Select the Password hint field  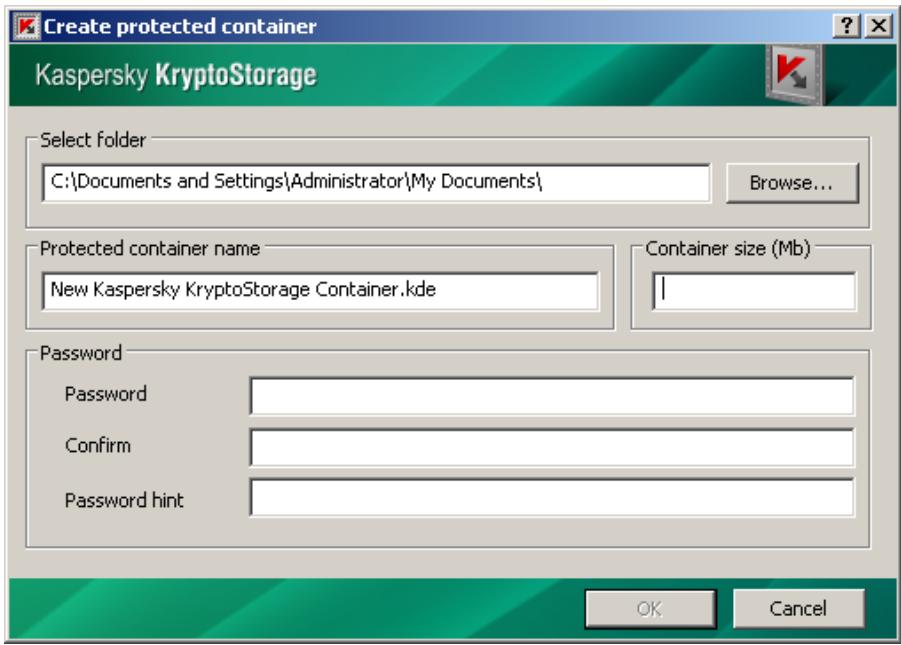(x=552, y=498)
